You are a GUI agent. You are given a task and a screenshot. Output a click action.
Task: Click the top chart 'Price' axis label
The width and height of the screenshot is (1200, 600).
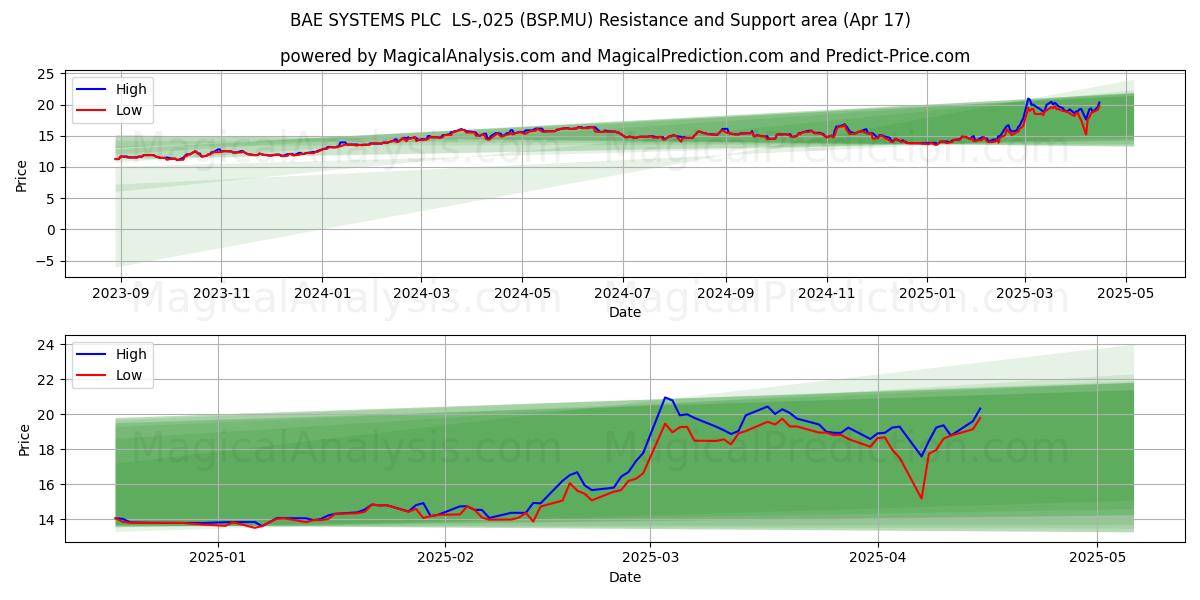point(22,176)
